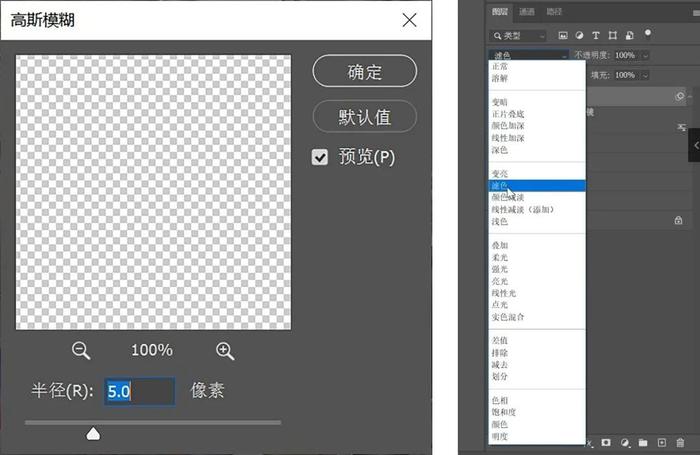Screen dimensions: 700x455
Task: Click the 填充 100% value field
Action: click(x=627, y=75)
